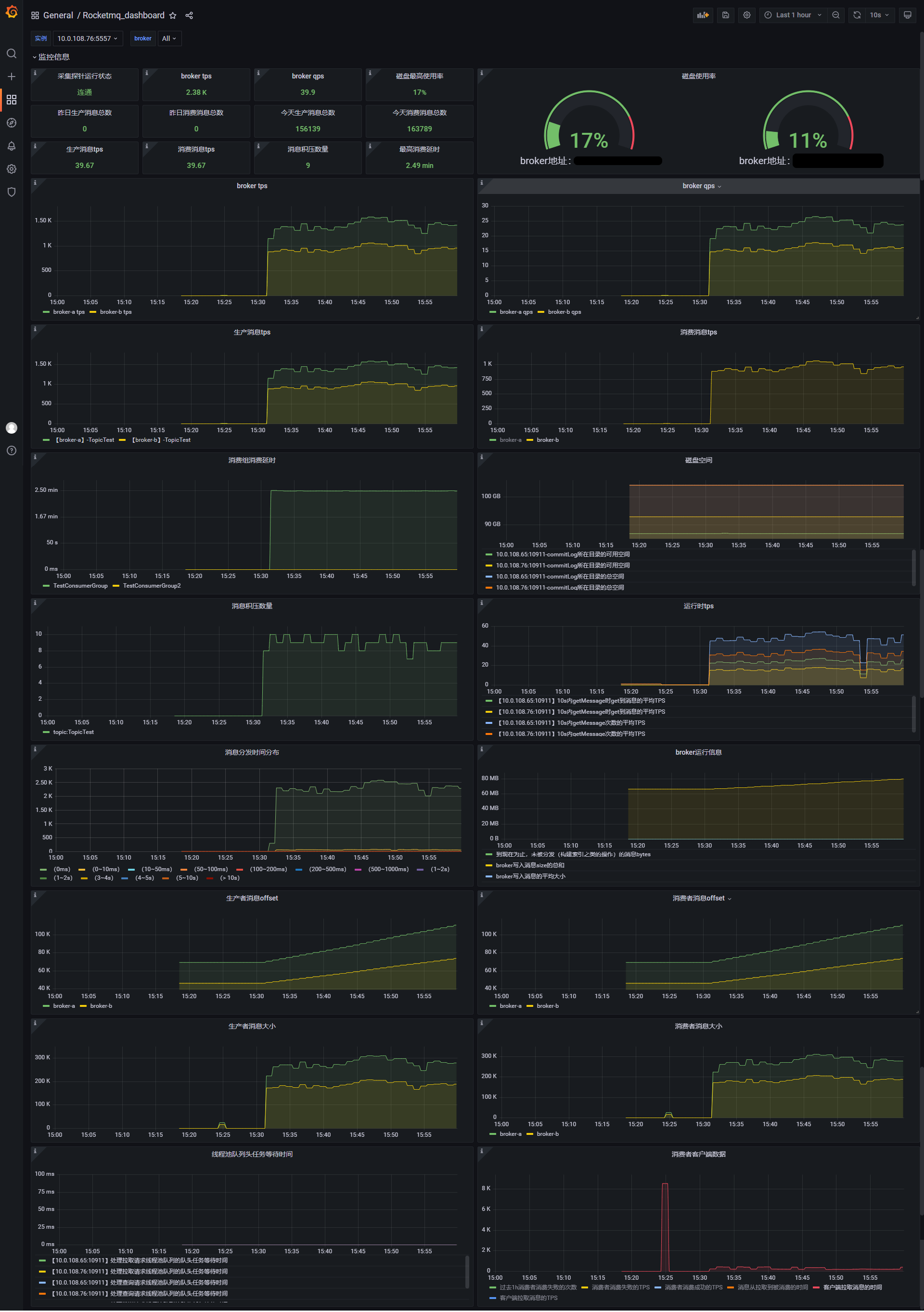The image size is (924, 1312).
Task: Click the refresh dashboard icon
Action: [857, 15]
